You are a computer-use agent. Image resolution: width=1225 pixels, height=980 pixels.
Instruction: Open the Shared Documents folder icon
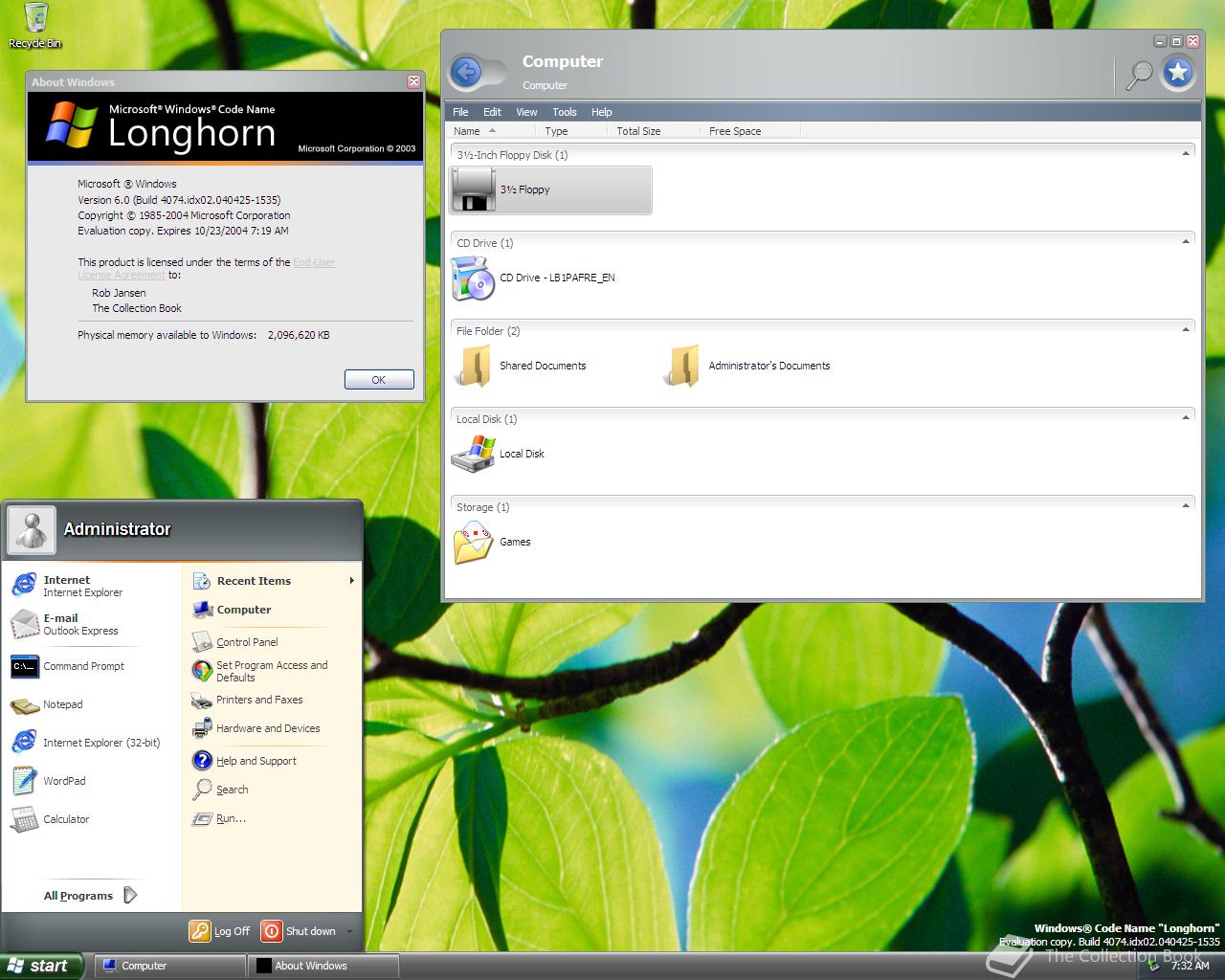click(473, 366)
